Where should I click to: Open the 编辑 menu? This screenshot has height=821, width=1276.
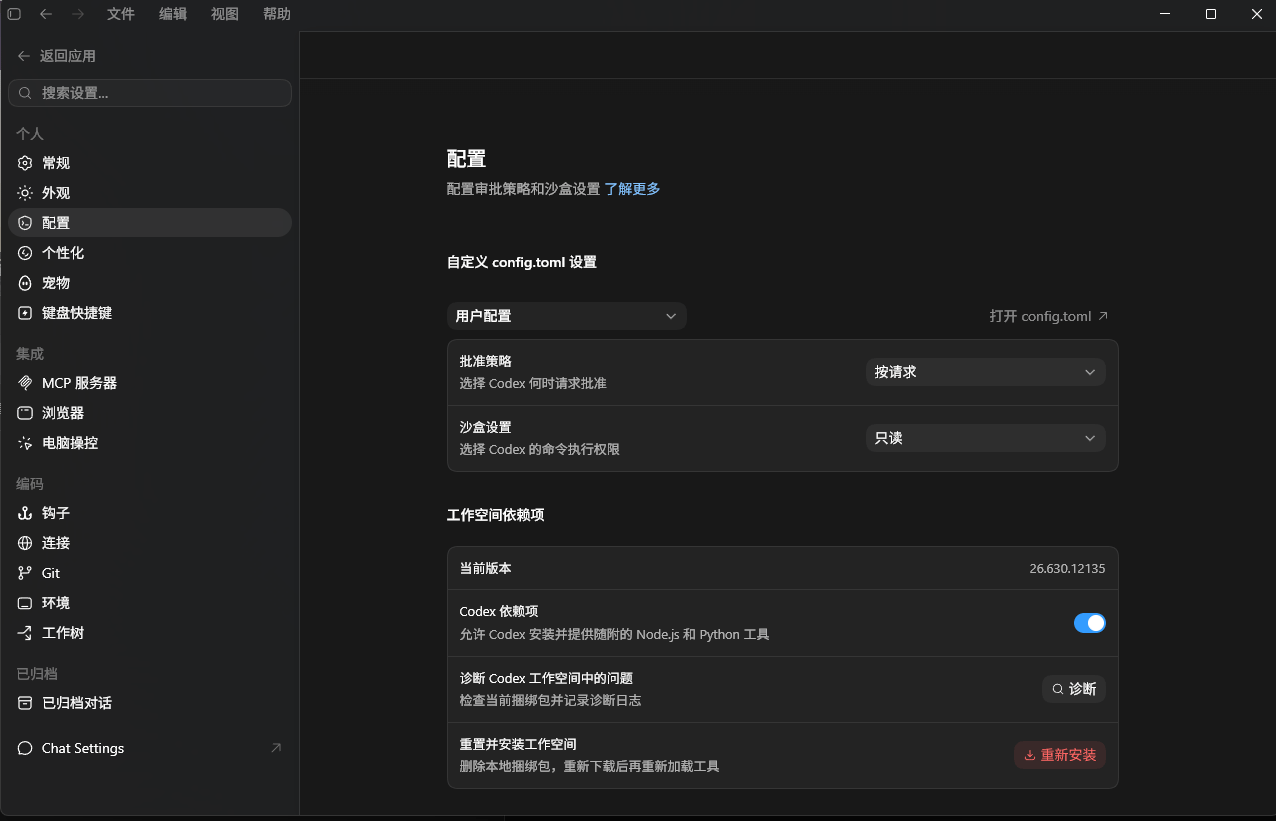coord(173,14)
